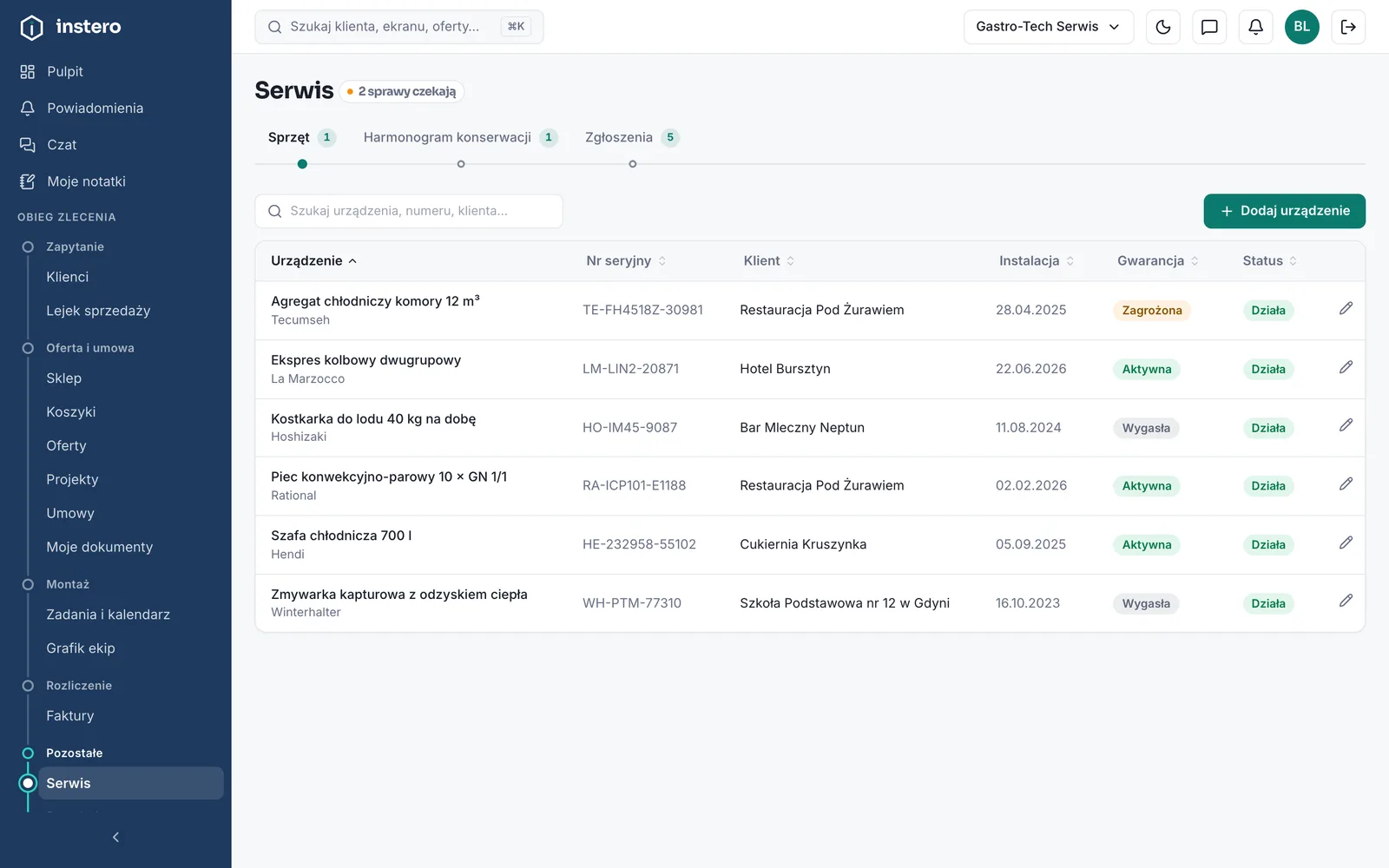Edit the Zmywarka kapturowa row
Image resolution: width=1389 pixels, height=868 pixels.
(1346, 602)
